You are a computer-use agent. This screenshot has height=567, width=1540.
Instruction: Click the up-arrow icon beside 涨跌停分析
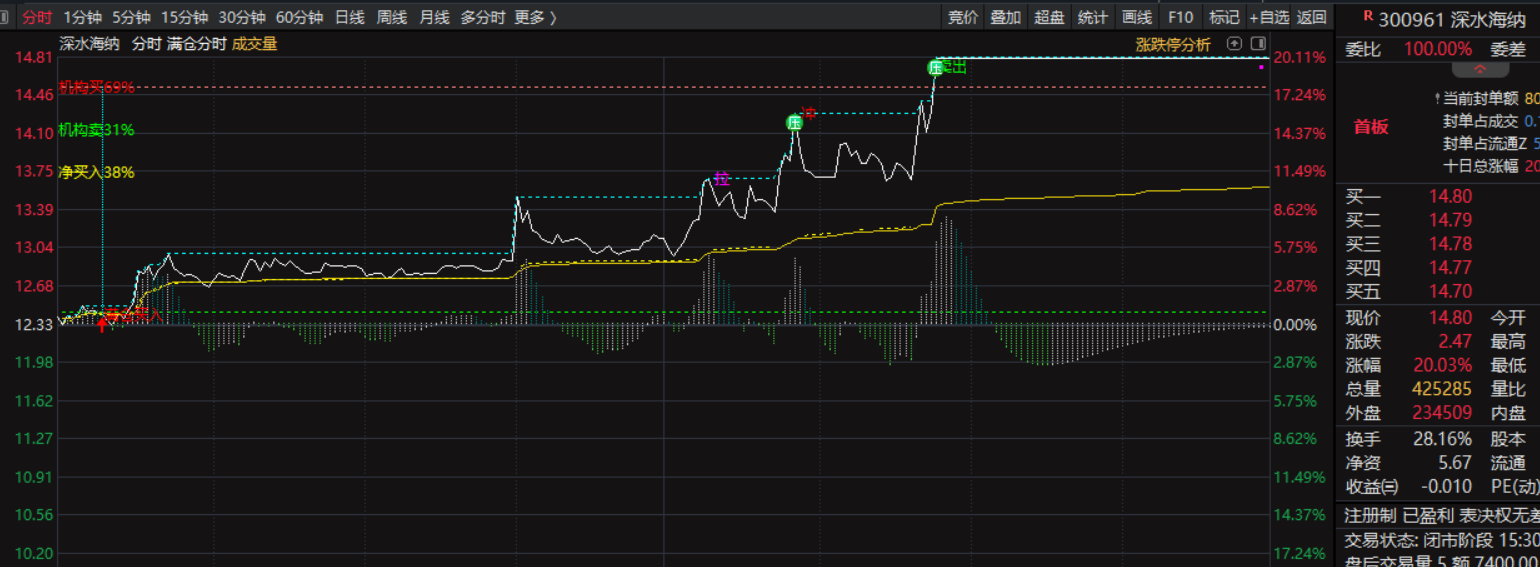click(x=1234, y=44)
